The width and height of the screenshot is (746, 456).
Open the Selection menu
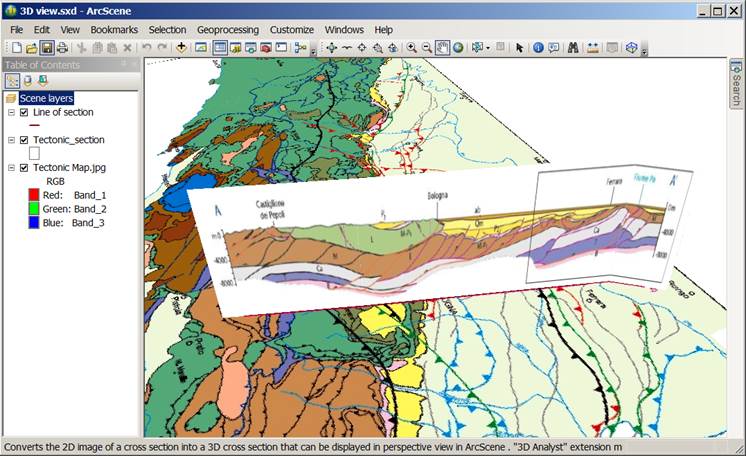click(167, 30)
